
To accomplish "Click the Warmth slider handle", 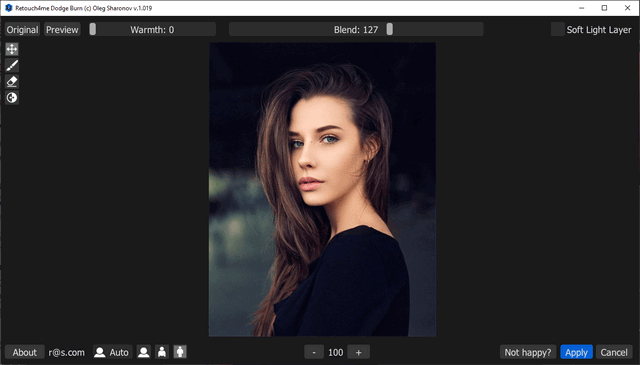I will click(93, 29).
